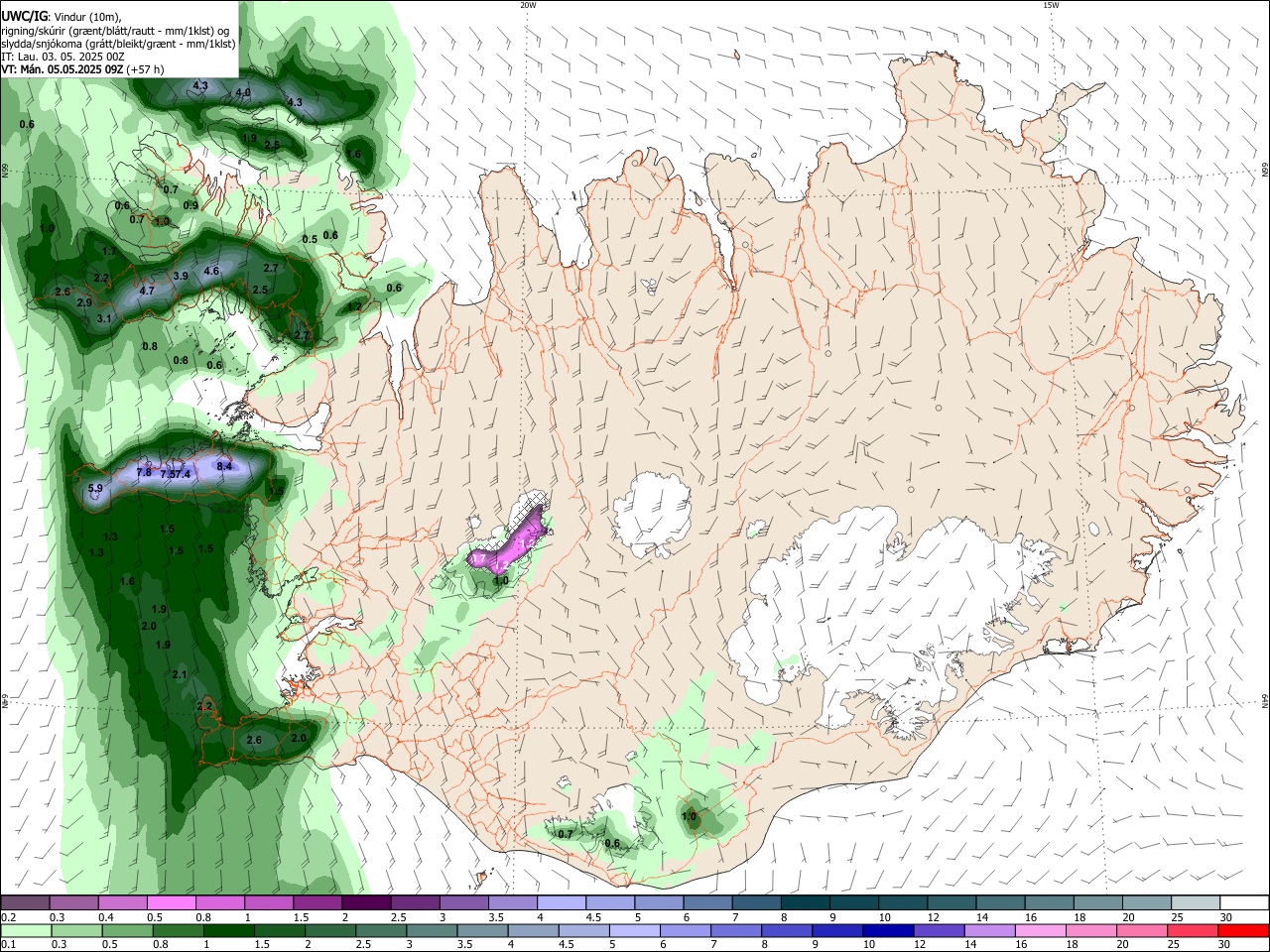Click the '5.9' precipitation value off the west coast
This screenshot has height=952, width=1270.
[x=95, y=488]
